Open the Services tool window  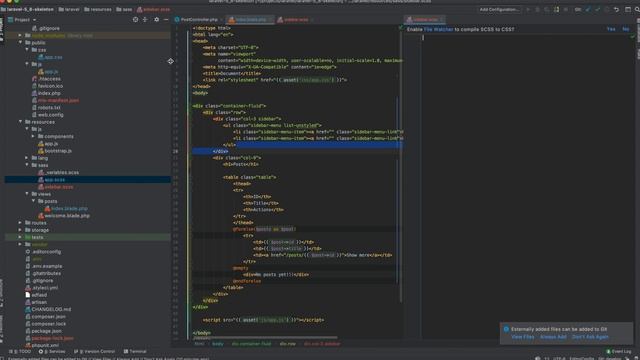pyautogui.click(x=53, y=351)
